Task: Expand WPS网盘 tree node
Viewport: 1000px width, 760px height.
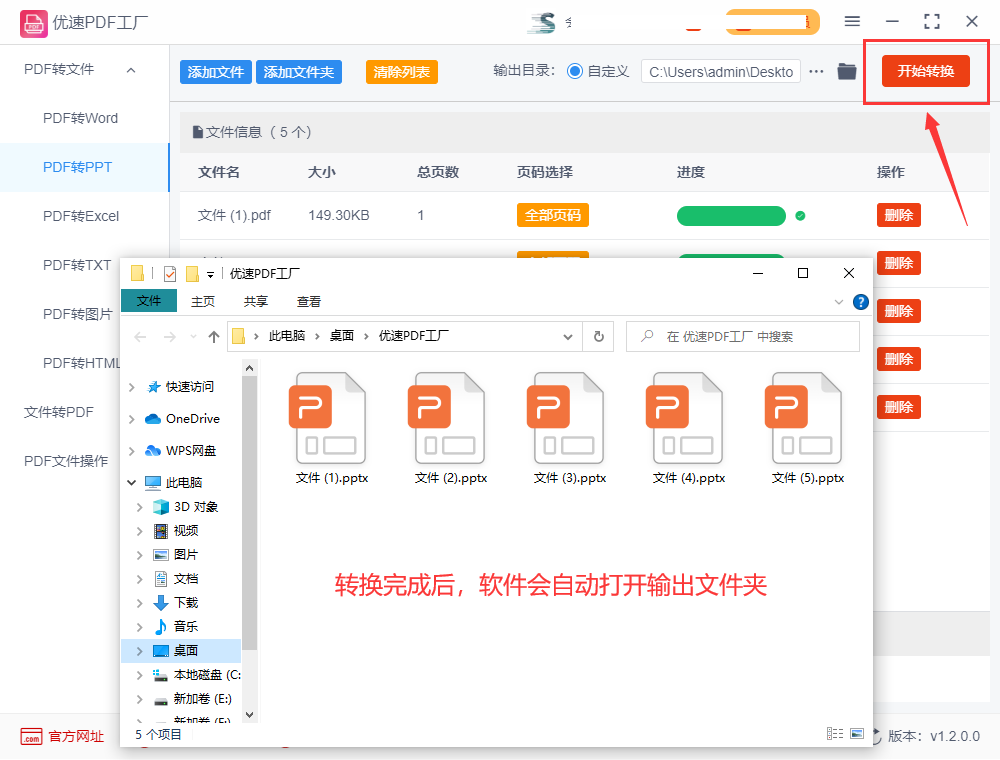Action: coord(131,451)
